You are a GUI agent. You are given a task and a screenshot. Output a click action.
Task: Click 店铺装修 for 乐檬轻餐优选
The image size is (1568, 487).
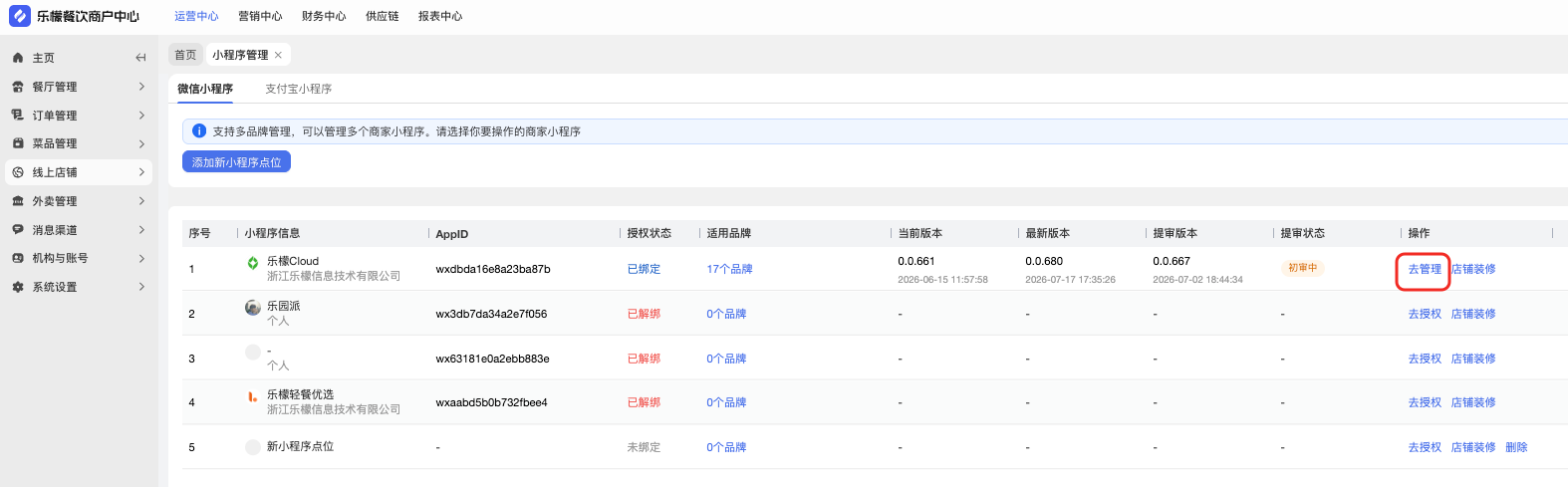point(1473,402)
